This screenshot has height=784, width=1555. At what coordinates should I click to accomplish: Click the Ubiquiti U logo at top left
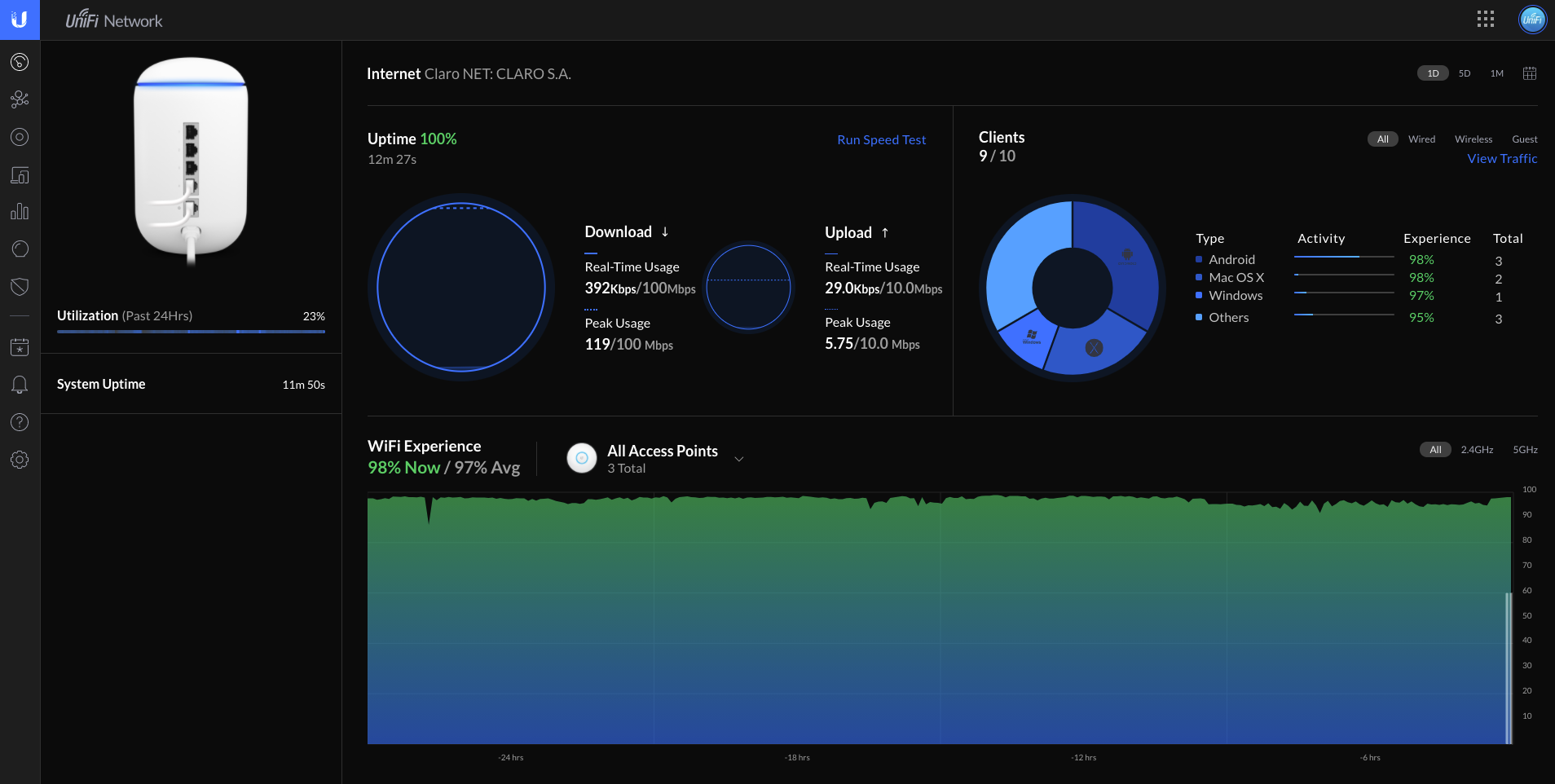[x=20, y=20]
